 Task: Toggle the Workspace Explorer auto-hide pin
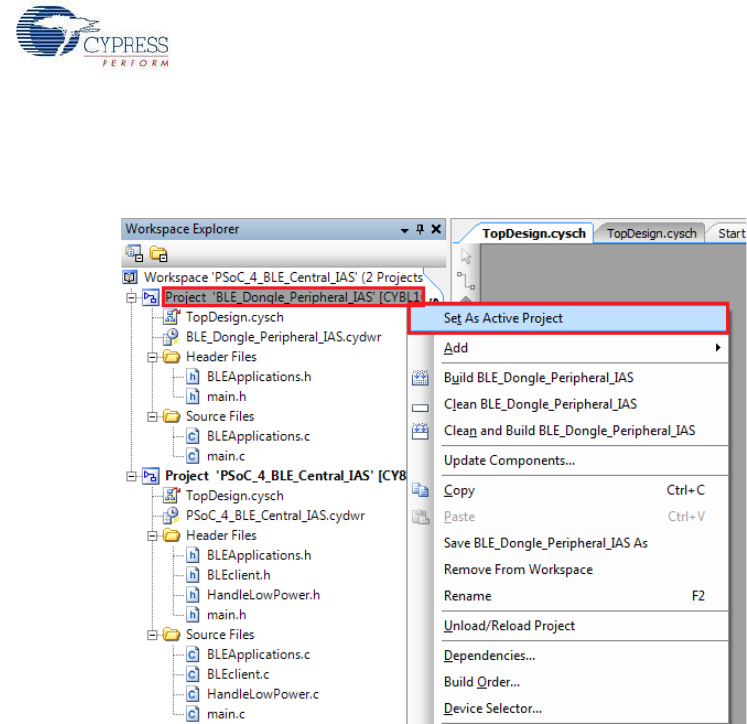tap(420, 230)
